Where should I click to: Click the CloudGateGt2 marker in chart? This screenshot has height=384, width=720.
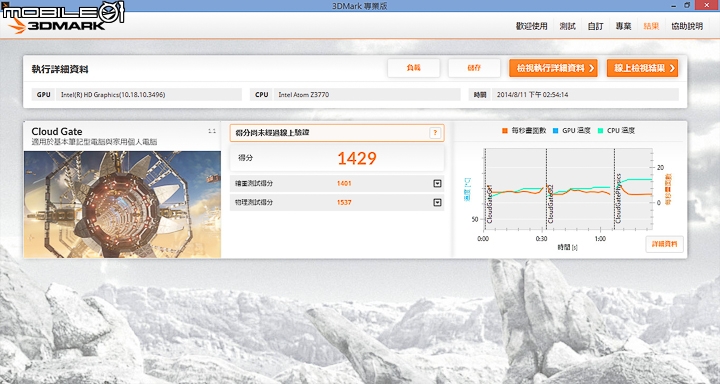coord(551,204)
